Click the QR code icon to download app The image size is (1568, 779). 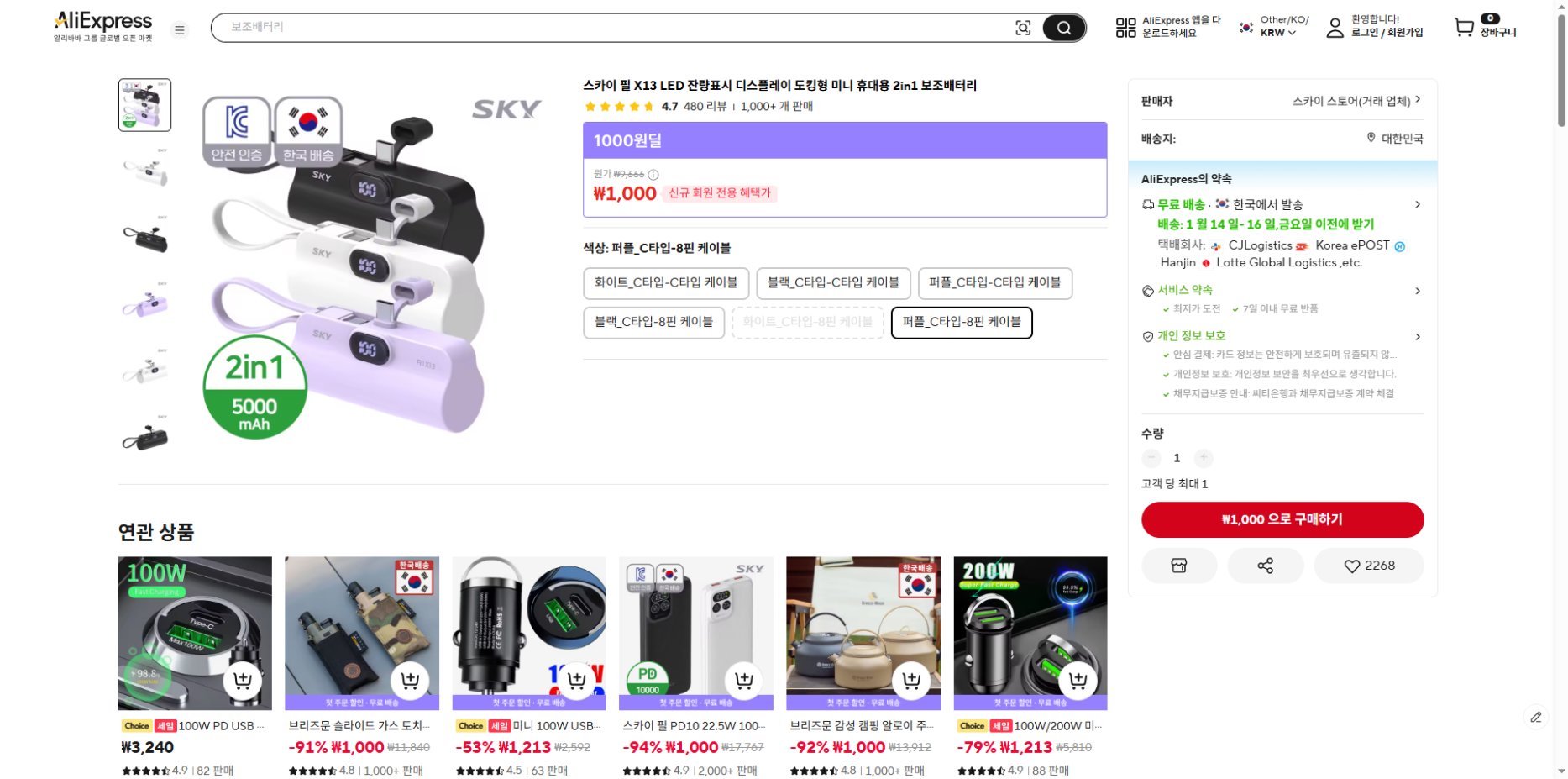[1125, 26]
